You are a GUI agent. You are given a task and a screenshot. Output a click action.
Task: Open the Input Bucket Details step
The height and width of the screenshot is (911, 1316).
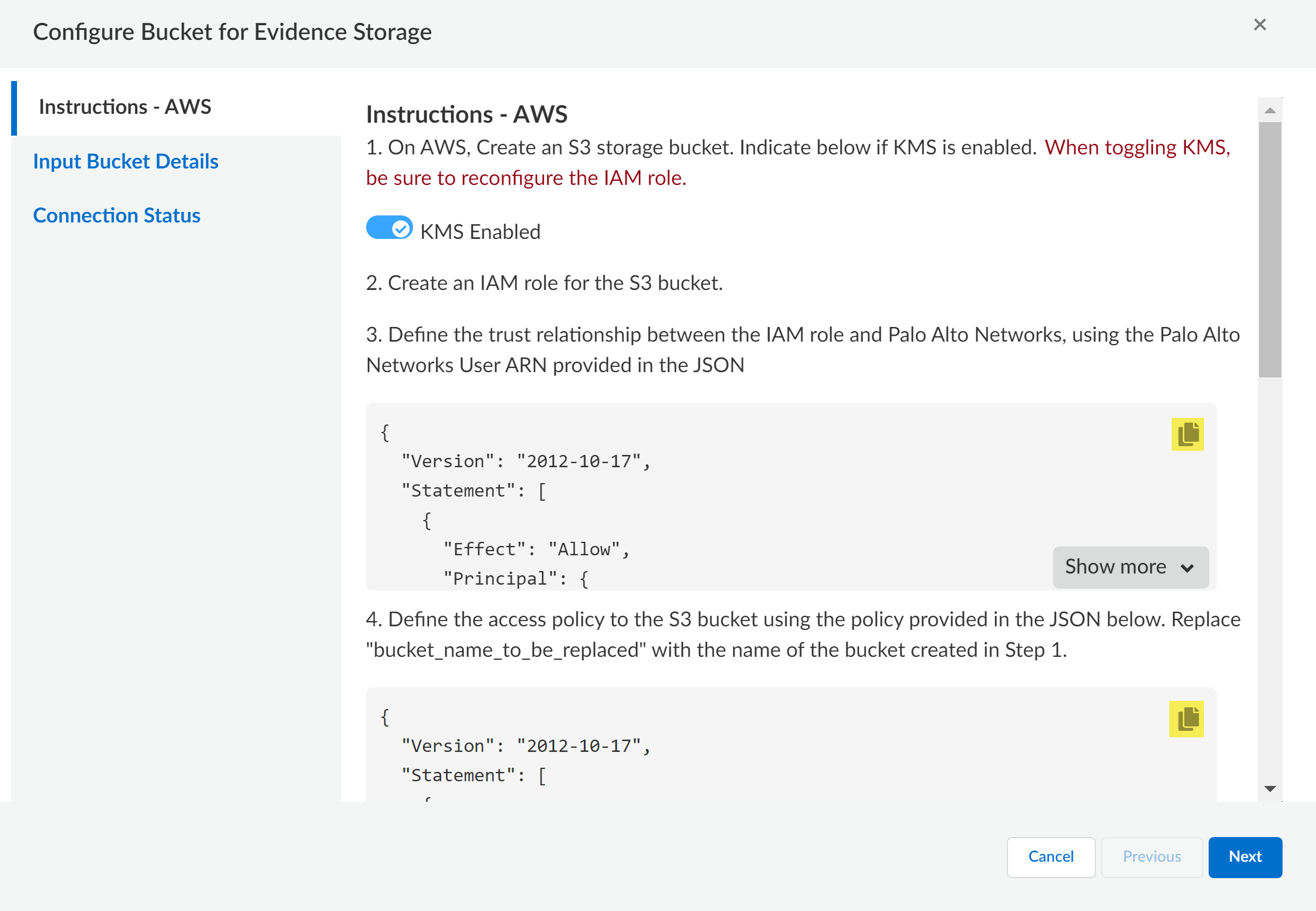(126, 161)
